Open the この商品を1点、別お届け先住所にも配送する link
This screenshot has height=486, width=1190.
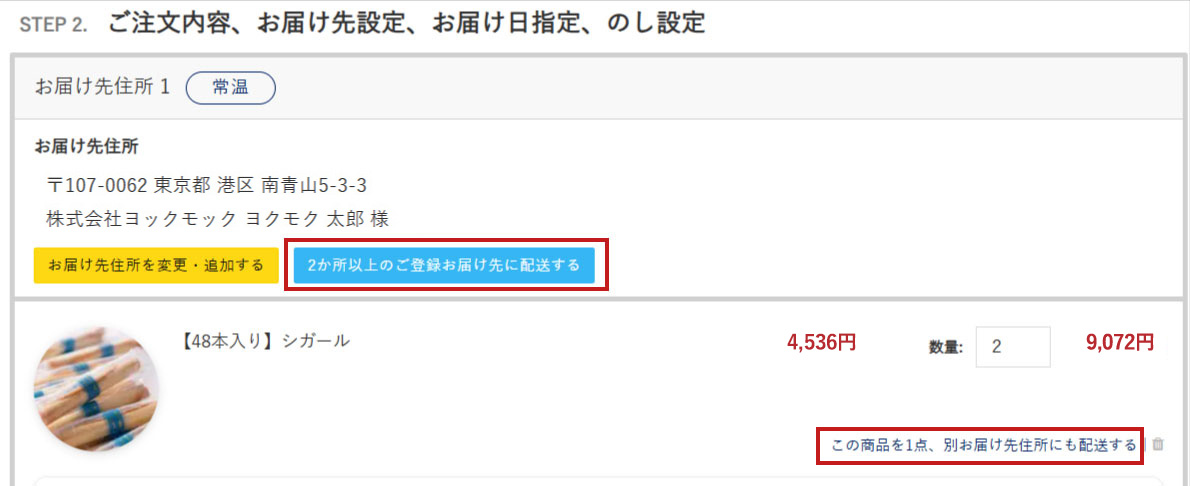(x=984, y=444)
